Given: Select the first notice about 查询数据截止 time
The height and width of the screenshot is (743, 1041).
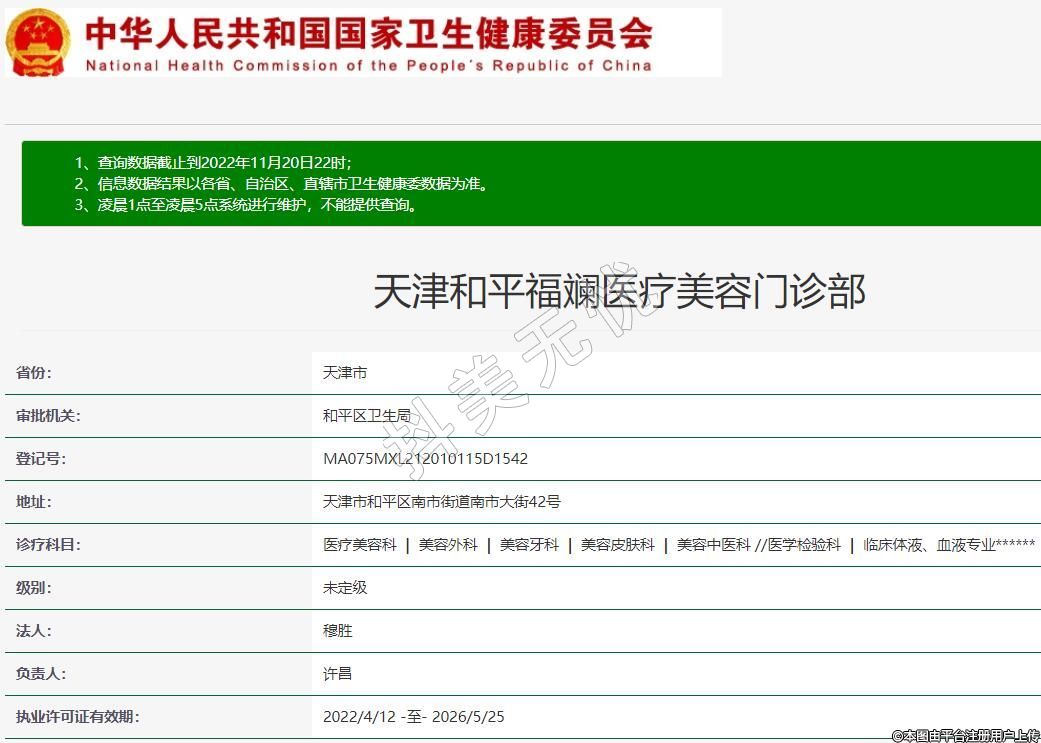Looking at the screenshot, I should (213, 162).
